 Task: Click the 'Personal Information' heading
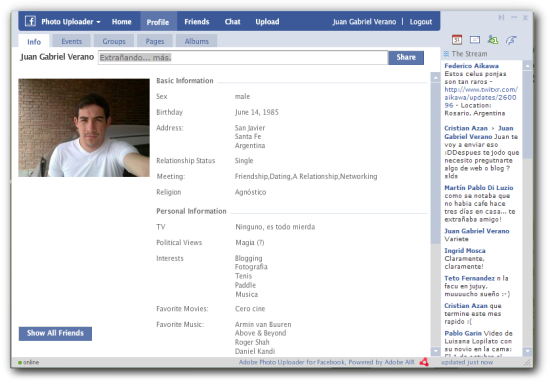[x=191, y=211]
